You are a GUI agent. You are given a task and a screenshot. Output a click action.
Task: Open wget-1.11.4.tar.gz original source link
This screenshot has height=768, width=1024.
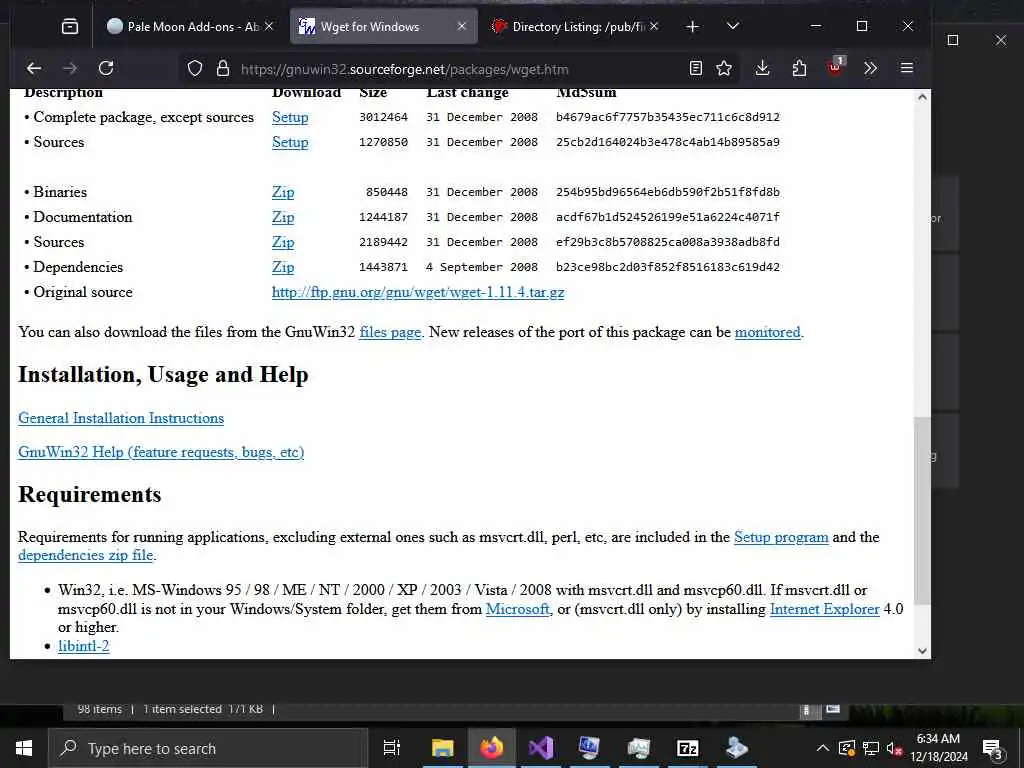pos(418,293)
